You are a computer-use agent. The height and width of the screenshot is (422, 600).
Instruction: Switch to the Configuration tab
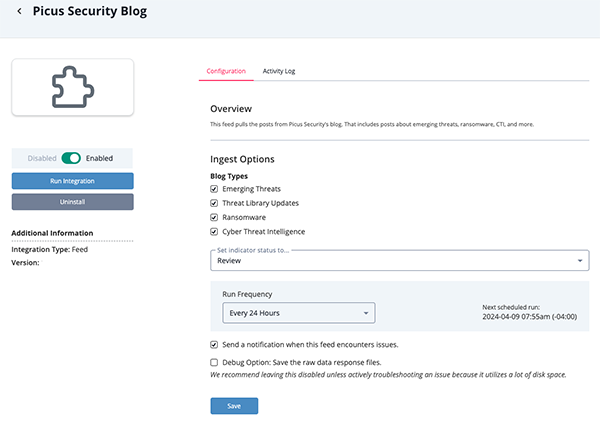pos(226,71)
